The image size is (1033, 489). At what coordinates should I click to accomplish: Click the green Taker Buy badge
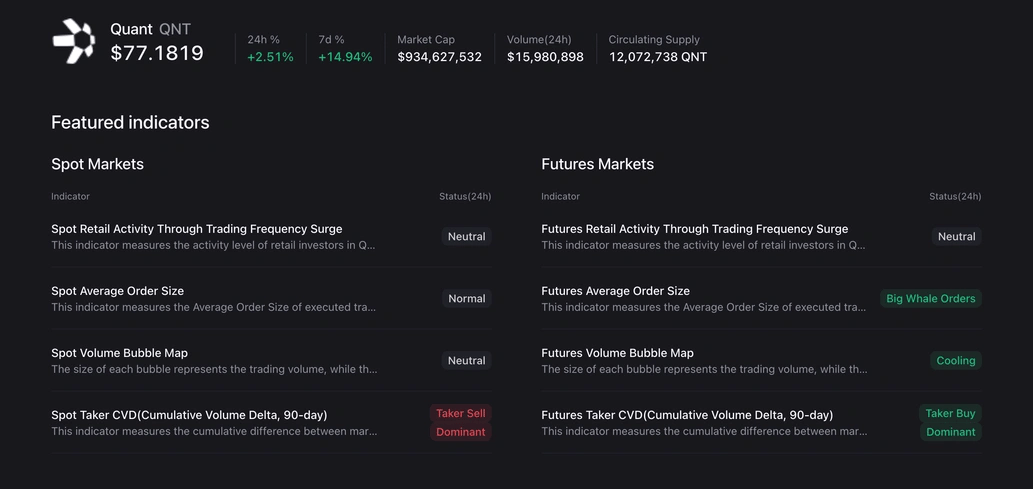tap(950, 413)
